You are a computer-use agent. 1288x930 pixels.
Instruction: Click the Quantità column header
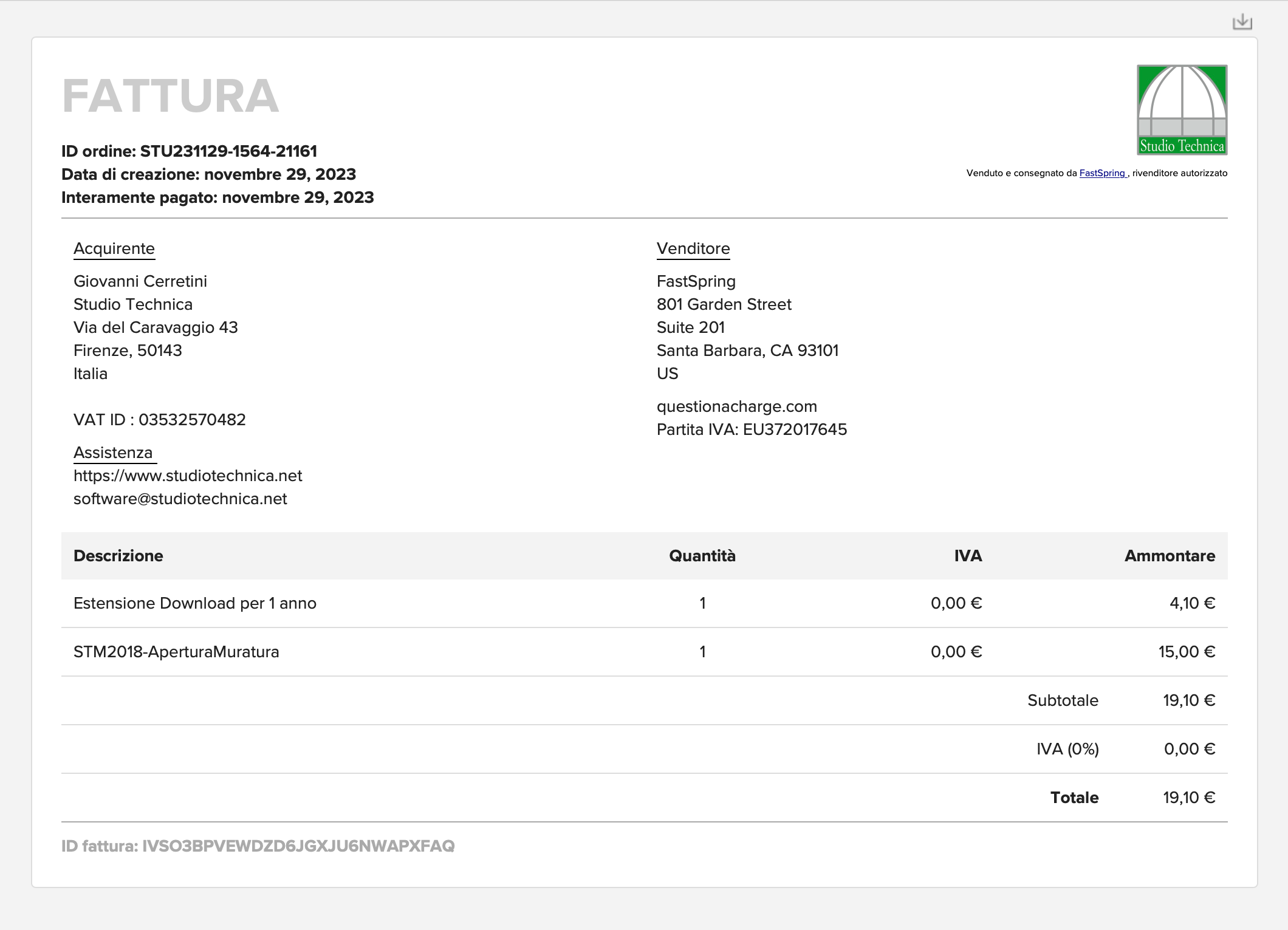[702, 556]
